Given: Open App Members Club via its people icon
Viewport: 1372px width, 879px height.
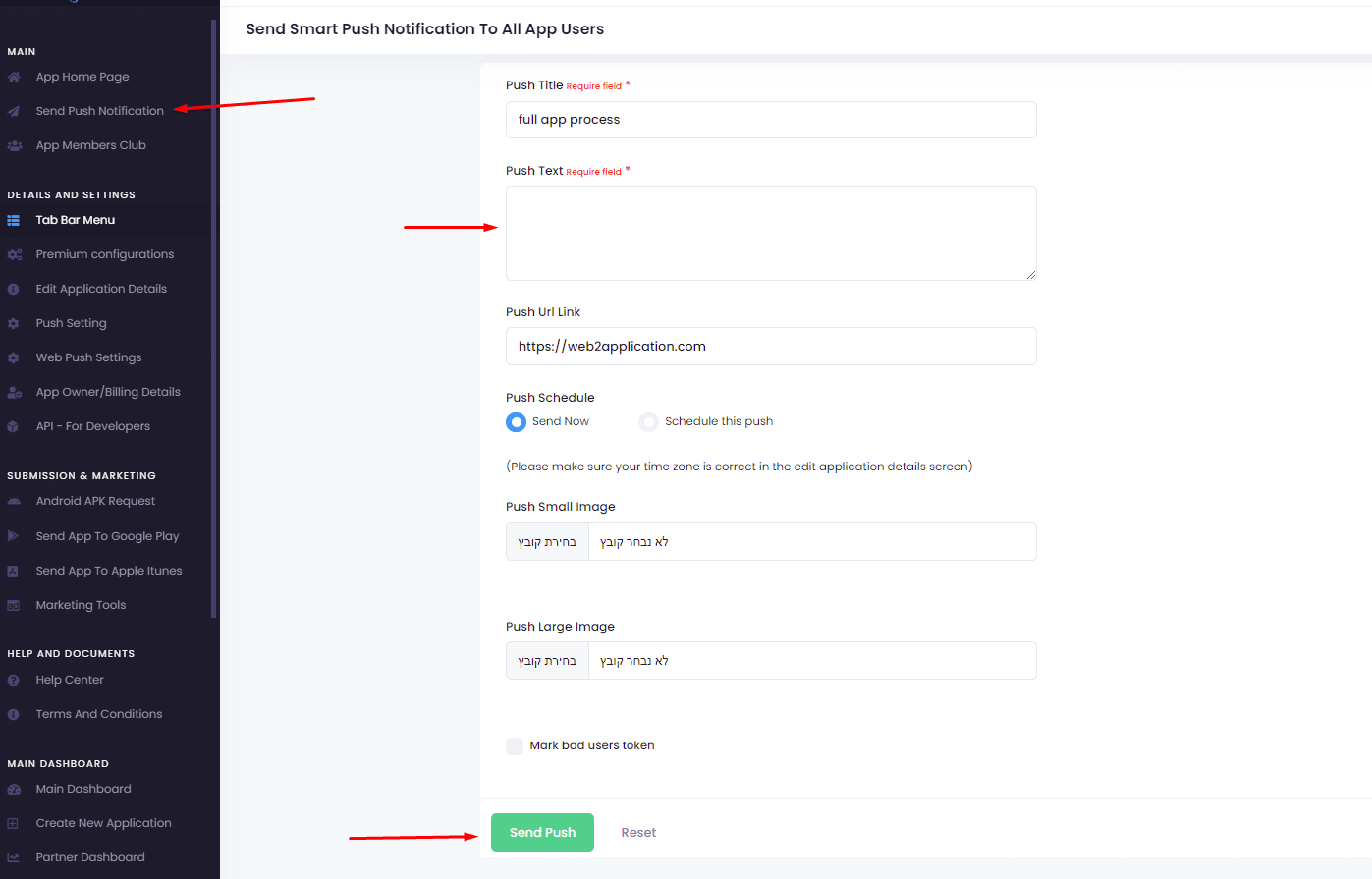Looking at the screenshot, I should pyautogui.click(x=16, y=145).
